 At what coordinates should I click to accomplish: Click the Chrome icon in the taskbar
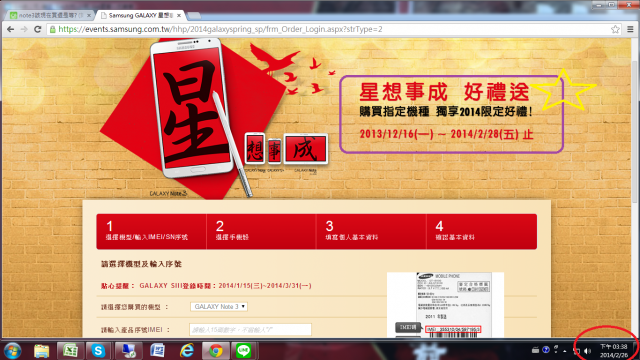(216, 351)
